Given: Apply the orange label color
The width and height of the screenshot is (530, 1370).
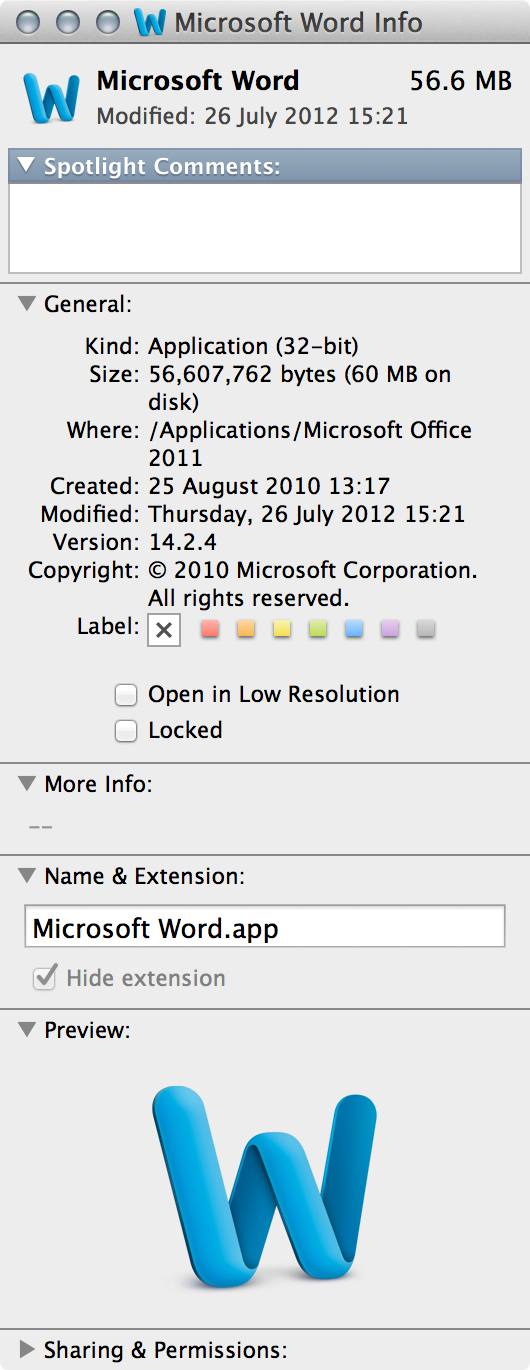Looking at the screenshot, I should [x=246, y=629].
